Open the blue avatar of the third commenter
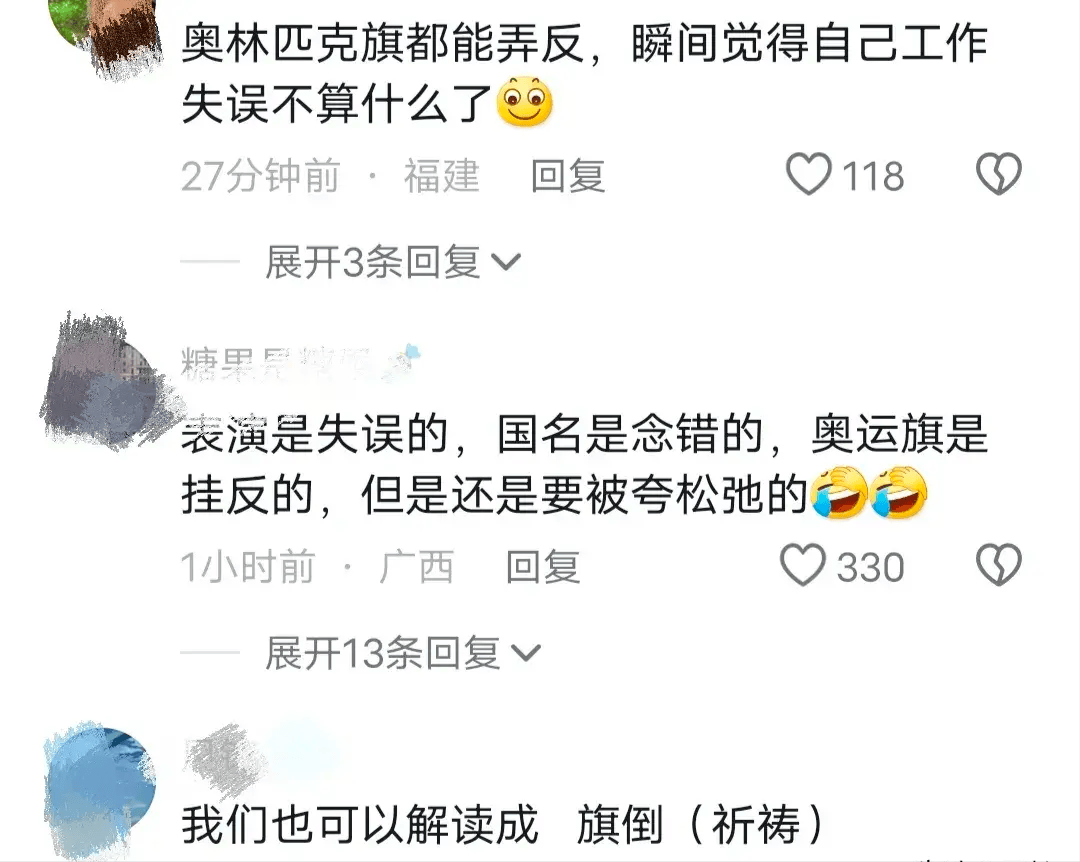 (101, 786)
